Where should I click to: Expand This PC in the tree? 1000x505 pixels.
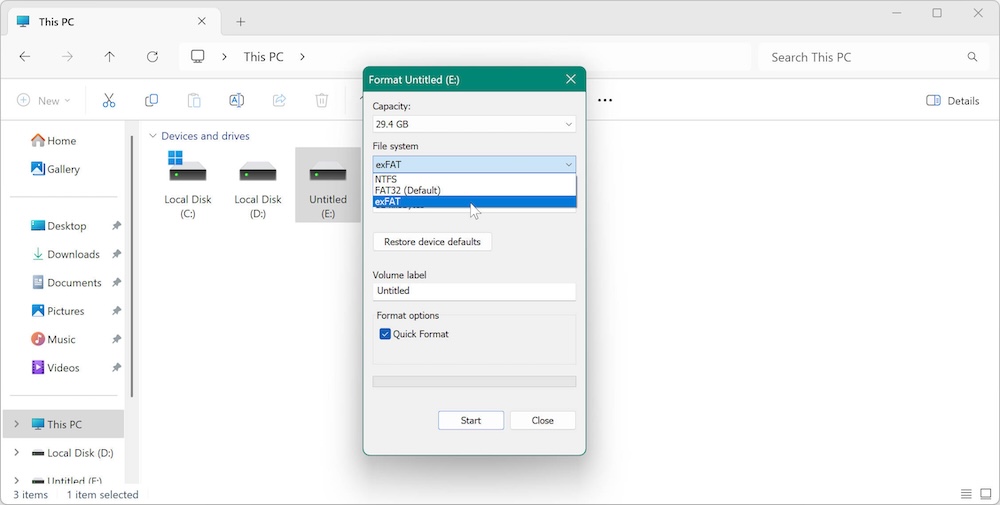tap(17, 424)
